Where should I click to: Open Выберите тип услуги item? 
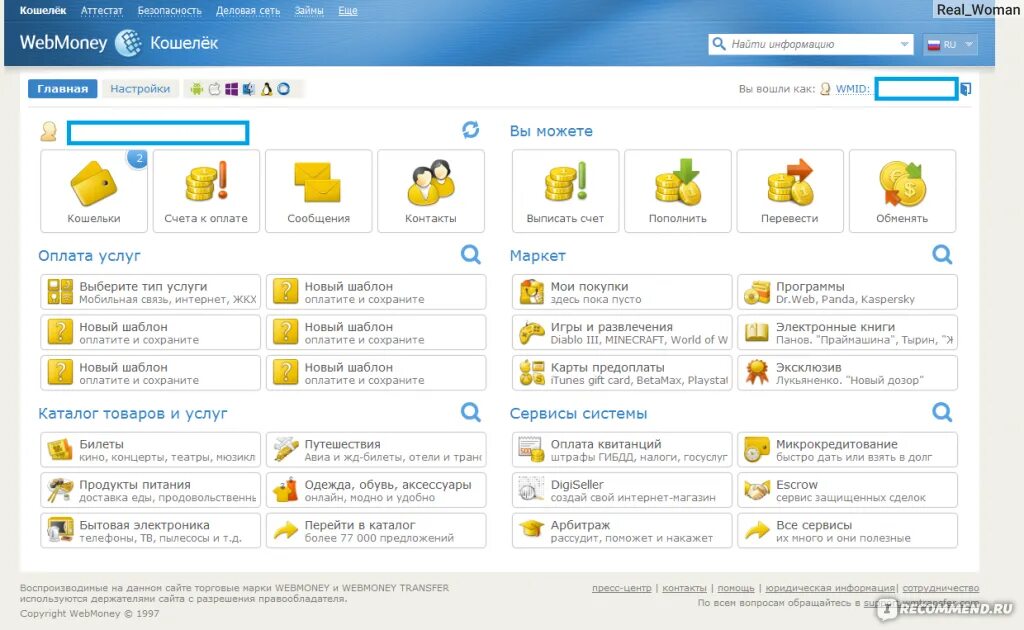coord(150,292)
